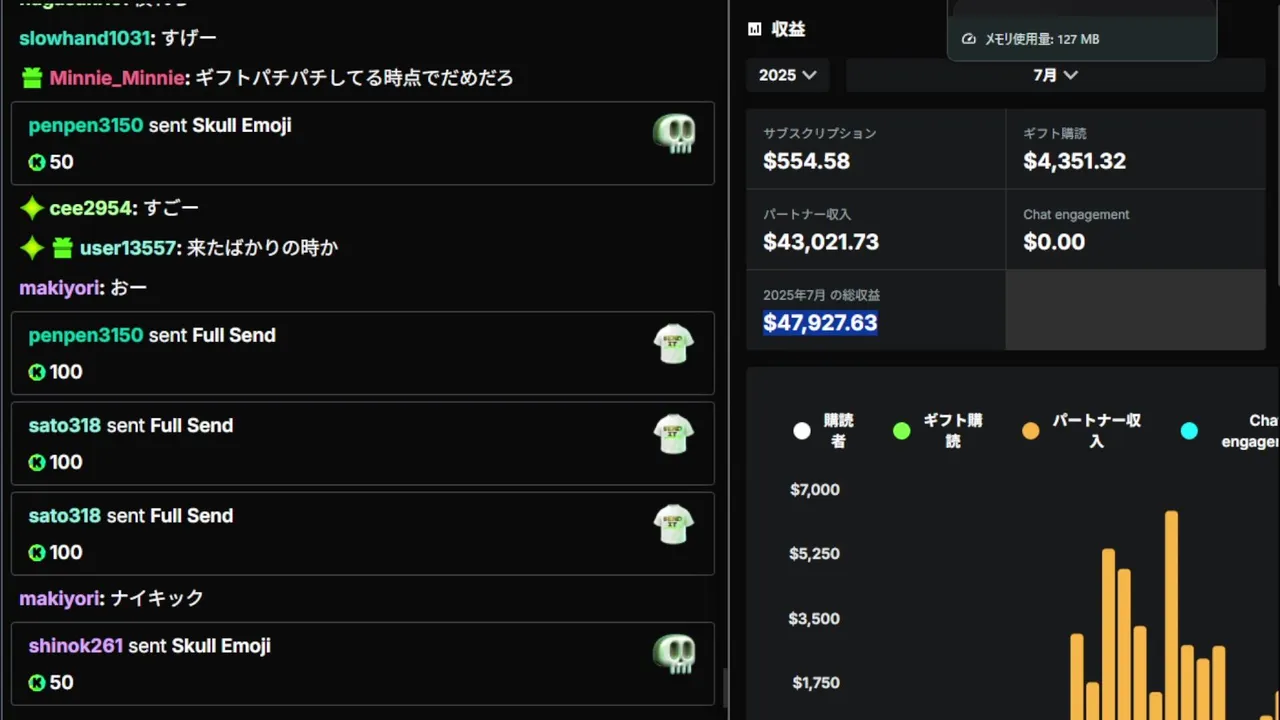The width and height of the screenshot is (1280, 720).
Task: Click the Minnie_Minnie username in chat
Action: tap(117, 78)
